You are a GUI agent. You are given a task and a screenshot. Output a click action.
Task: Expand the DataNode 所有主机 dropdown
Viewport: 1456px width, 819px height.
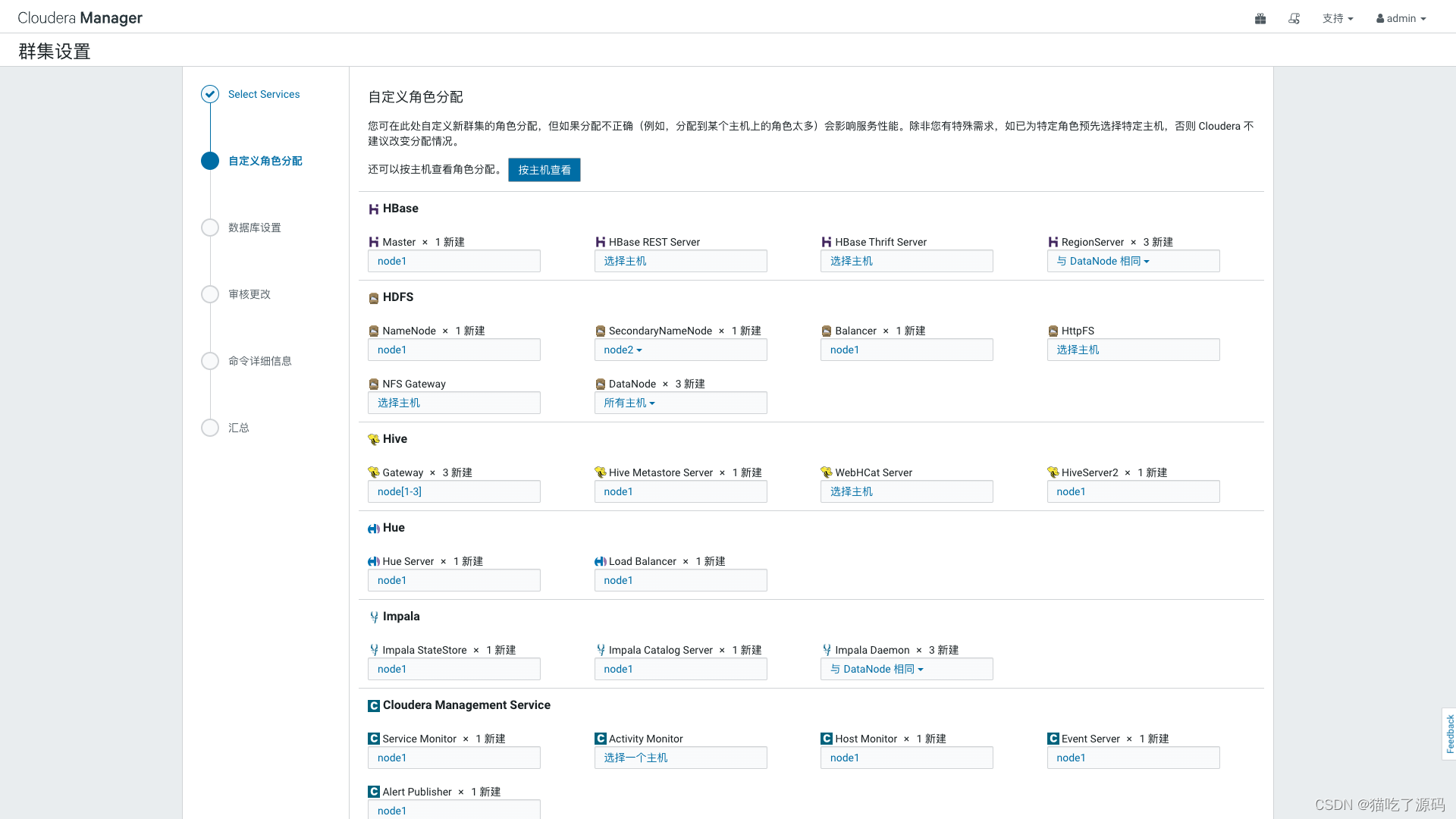(x=629, y=403)
